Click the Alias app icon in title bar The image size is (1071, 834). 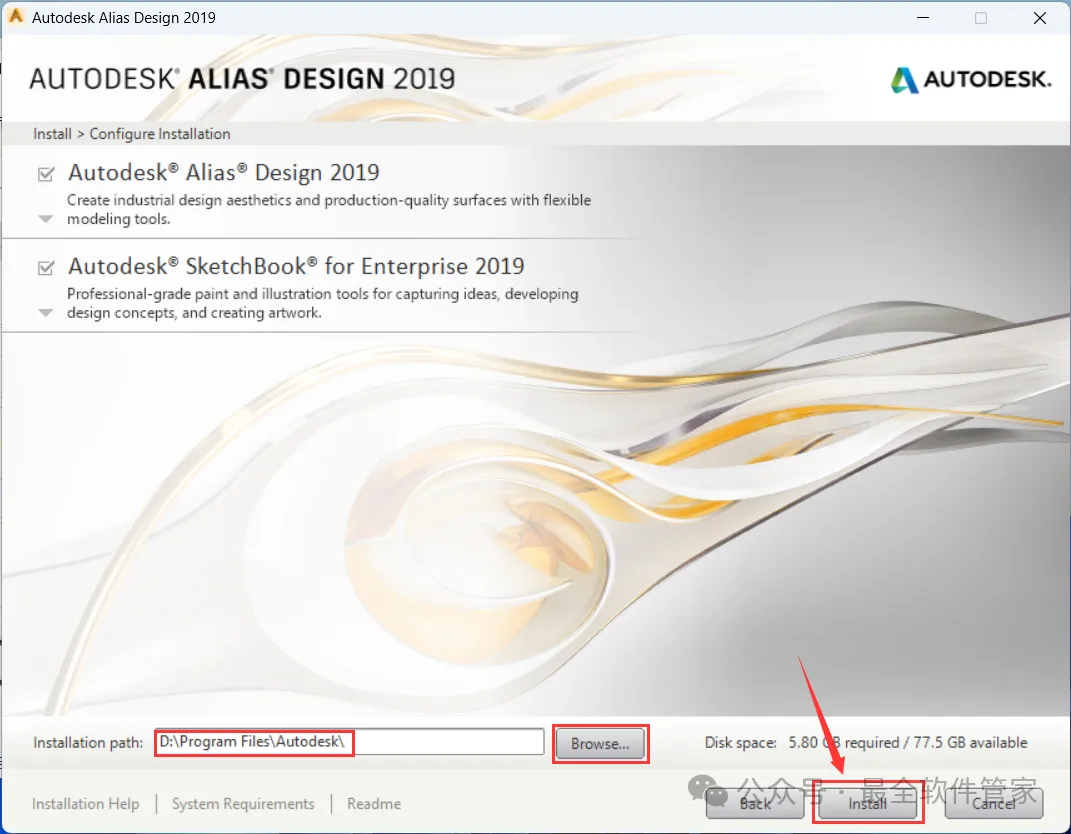(16, 16)
